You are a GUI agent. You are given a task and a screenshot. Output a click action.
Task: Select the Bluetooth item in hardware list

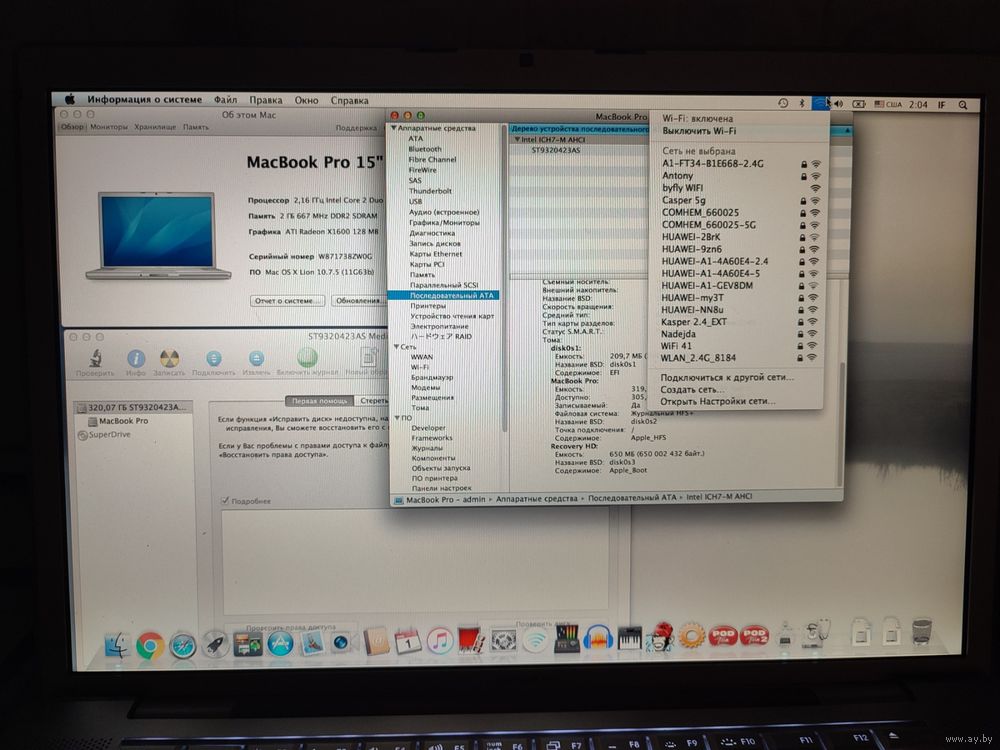[x=425, y=149]
